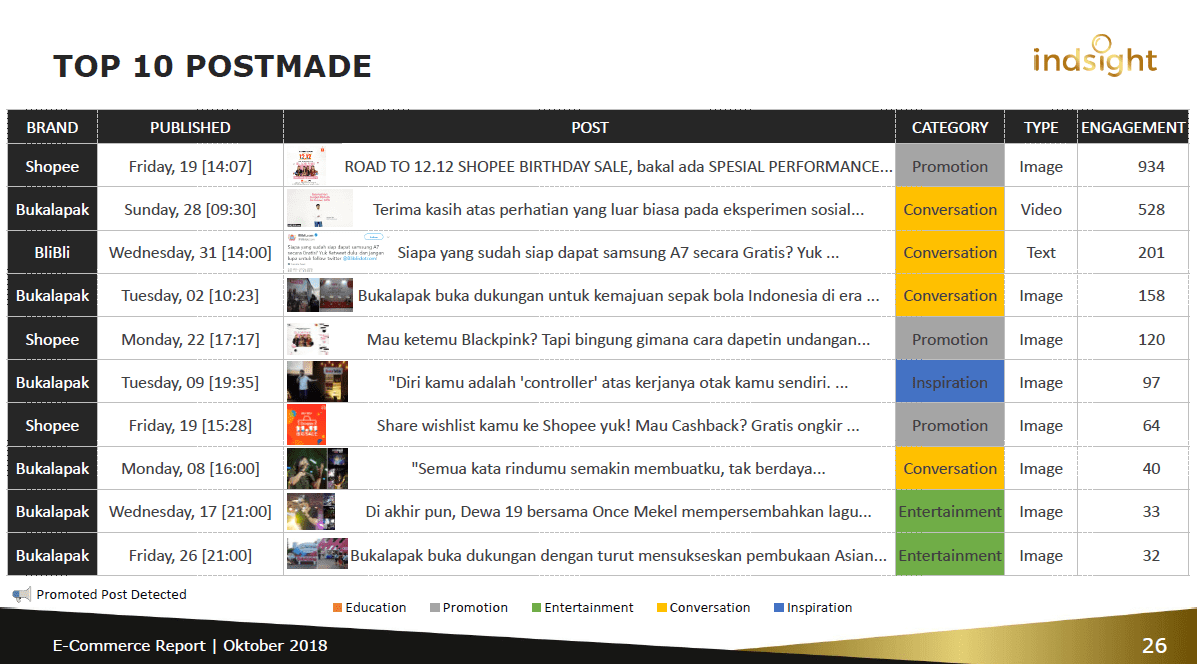
Task: Select the gray Promotion legend swatch
Action: (434, 608)
